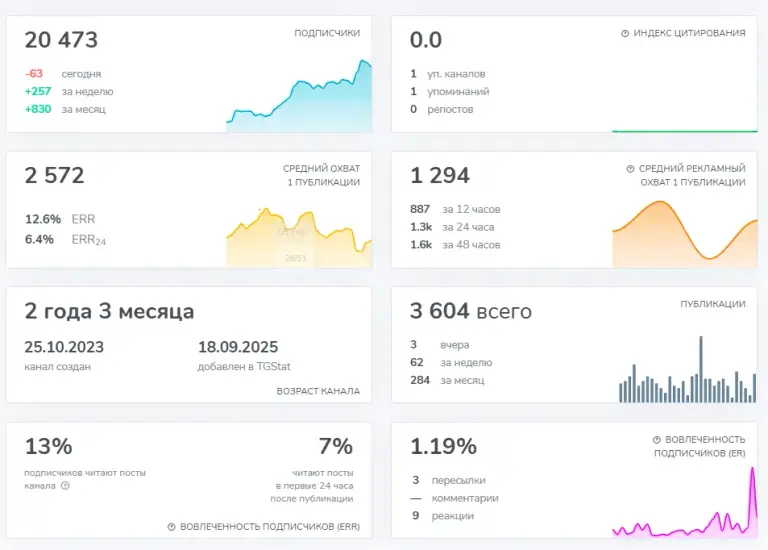
Task: Click the 284 за месяц publications row
Action: 447,380
